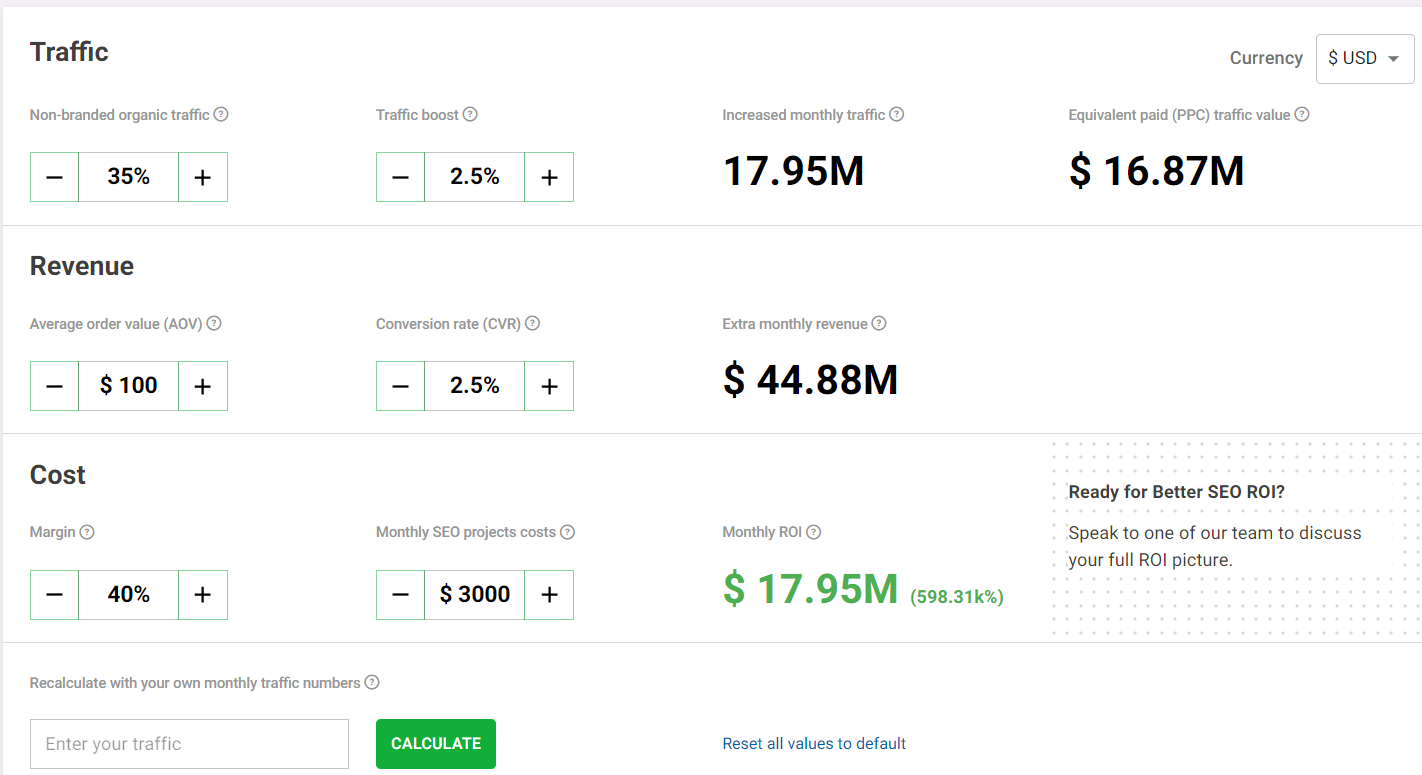The height and width of the screenshot is (775, 1422).
Task: Show info icon for Extra monthly revenue
Action: pos(879,323)
